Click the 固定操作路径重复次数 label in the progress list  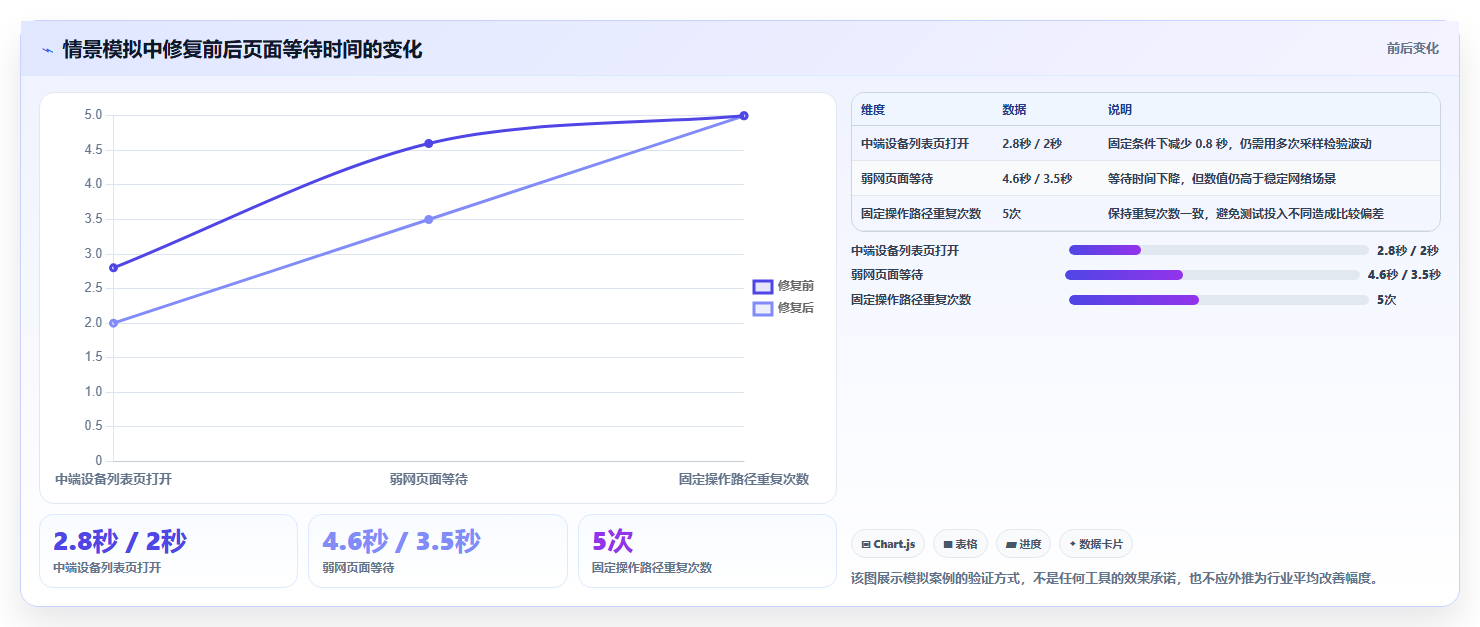tap(911, 300)
